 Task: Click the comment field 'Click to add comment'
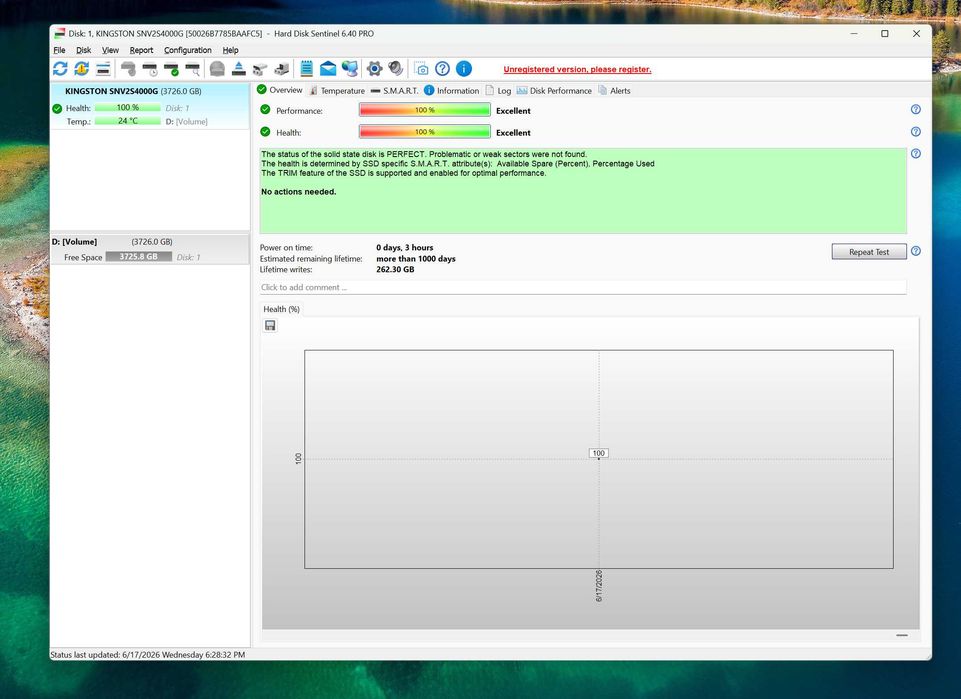point(583,287)
